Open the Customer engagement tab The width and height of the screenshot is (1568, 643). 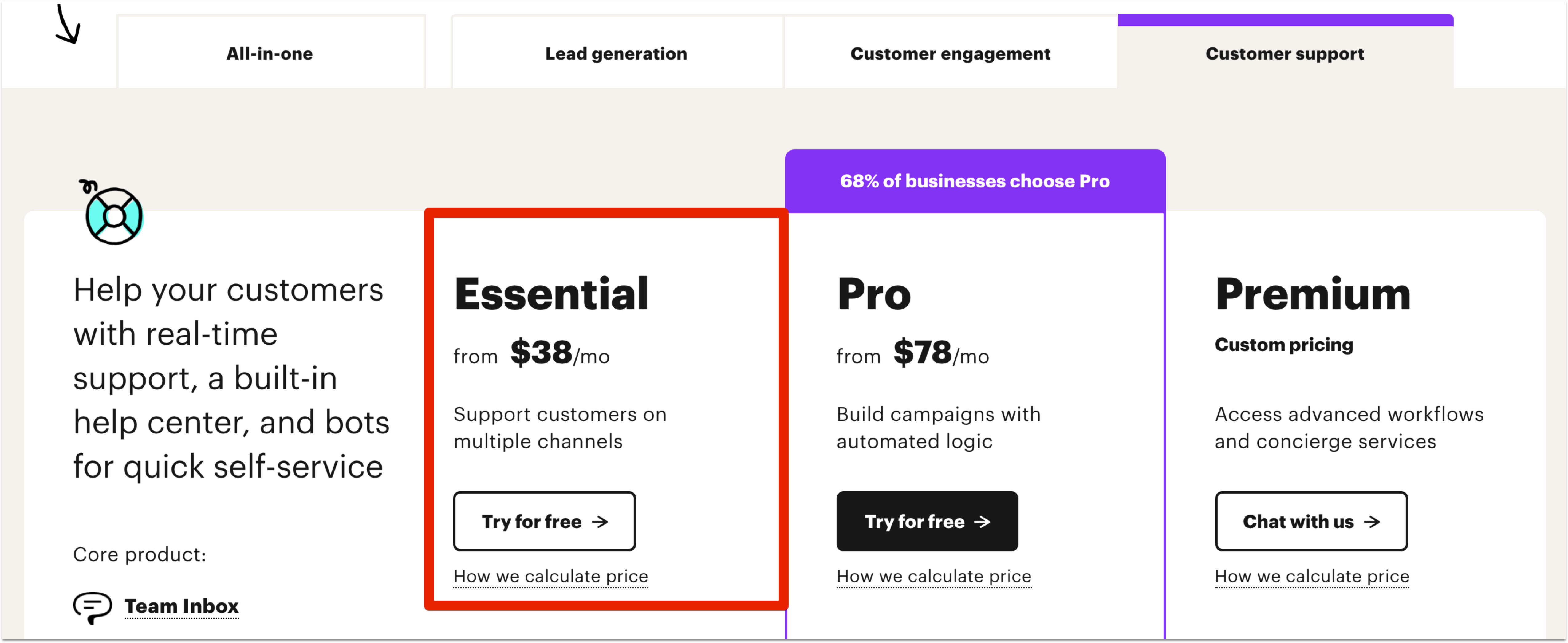point(950,53)
